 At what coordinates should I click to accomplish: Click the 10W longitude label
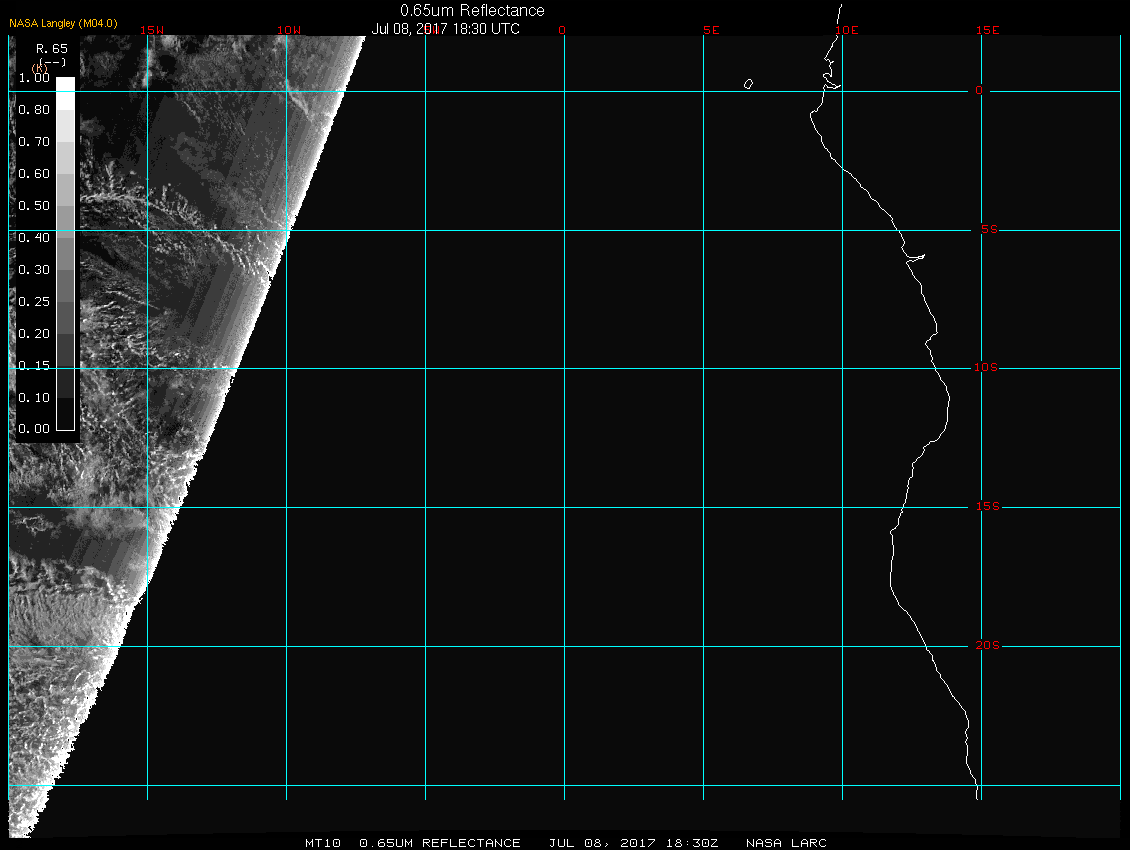288,30
